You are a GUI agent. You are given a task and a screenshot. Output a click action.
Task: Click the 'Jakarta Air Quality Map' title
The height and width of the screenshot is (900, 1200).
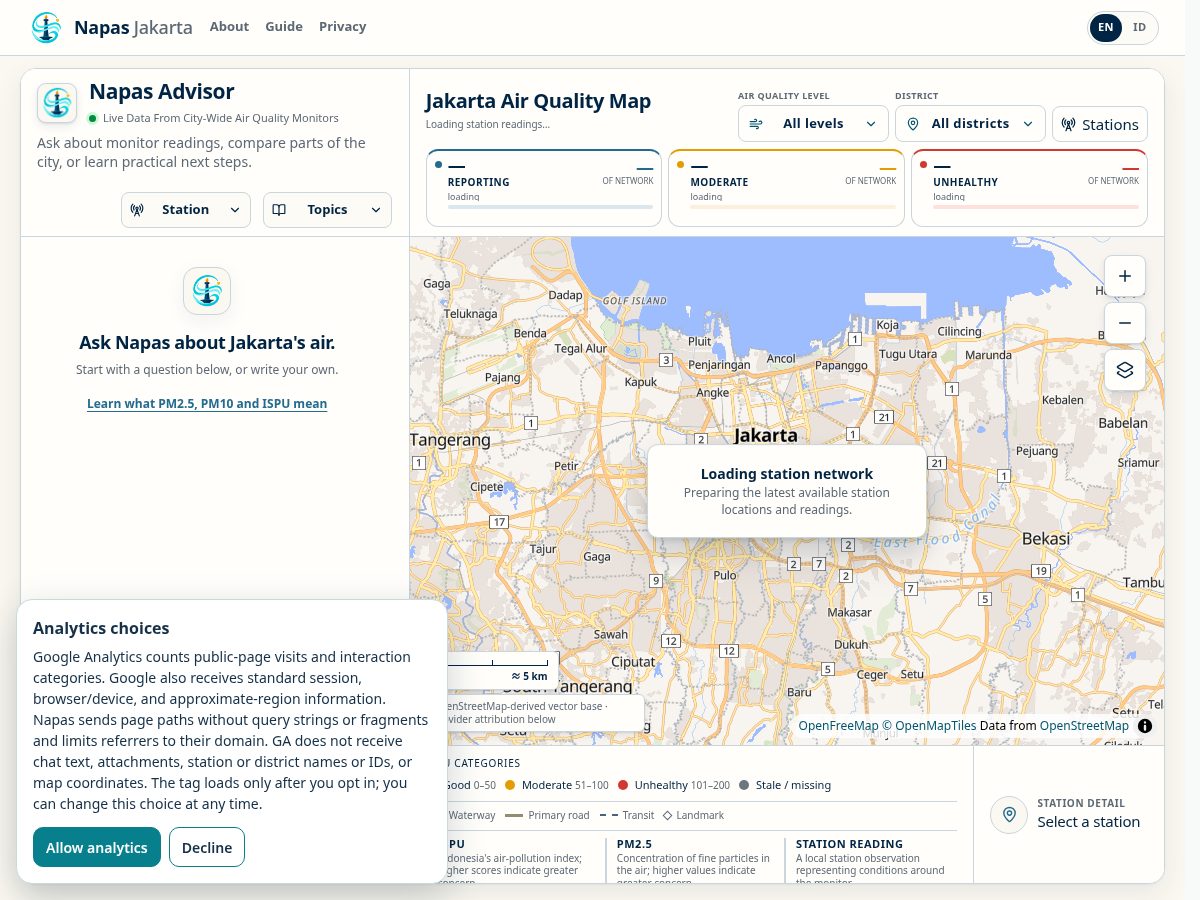click(538, 101)
